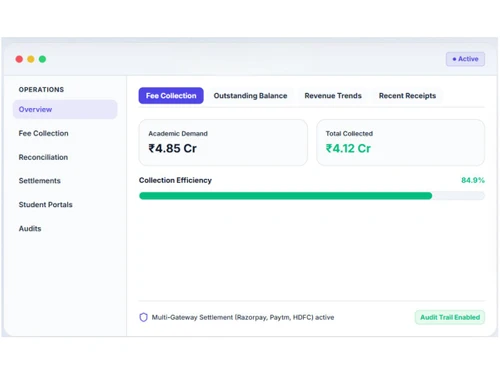Click the ₹4.85 Cr value
Viewport: 500px width, 375px height.
coord(172,148)
